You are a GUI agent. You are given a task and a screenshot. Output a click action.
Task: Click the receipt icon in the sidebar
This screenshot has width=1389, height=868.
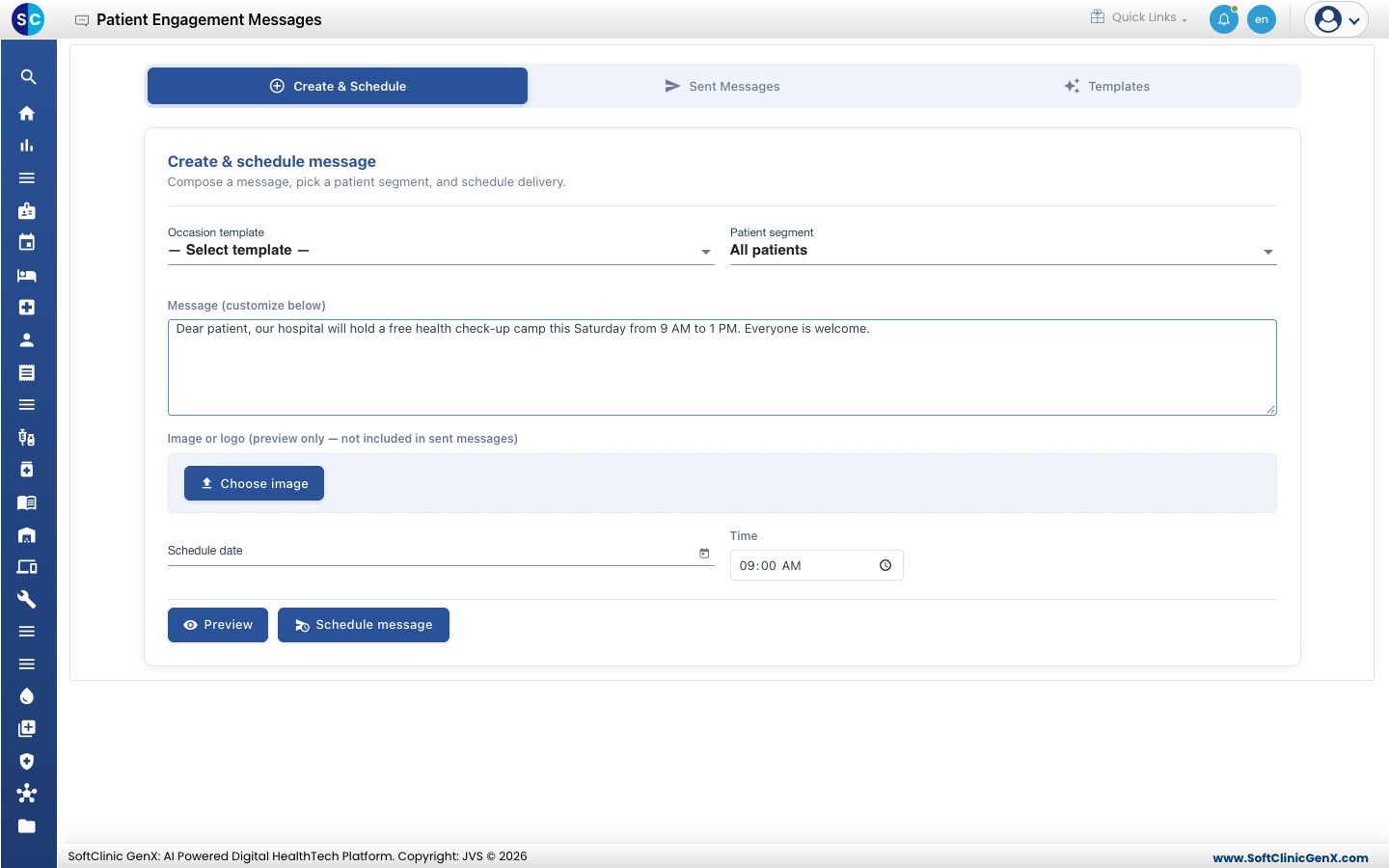tap(27, 372)
